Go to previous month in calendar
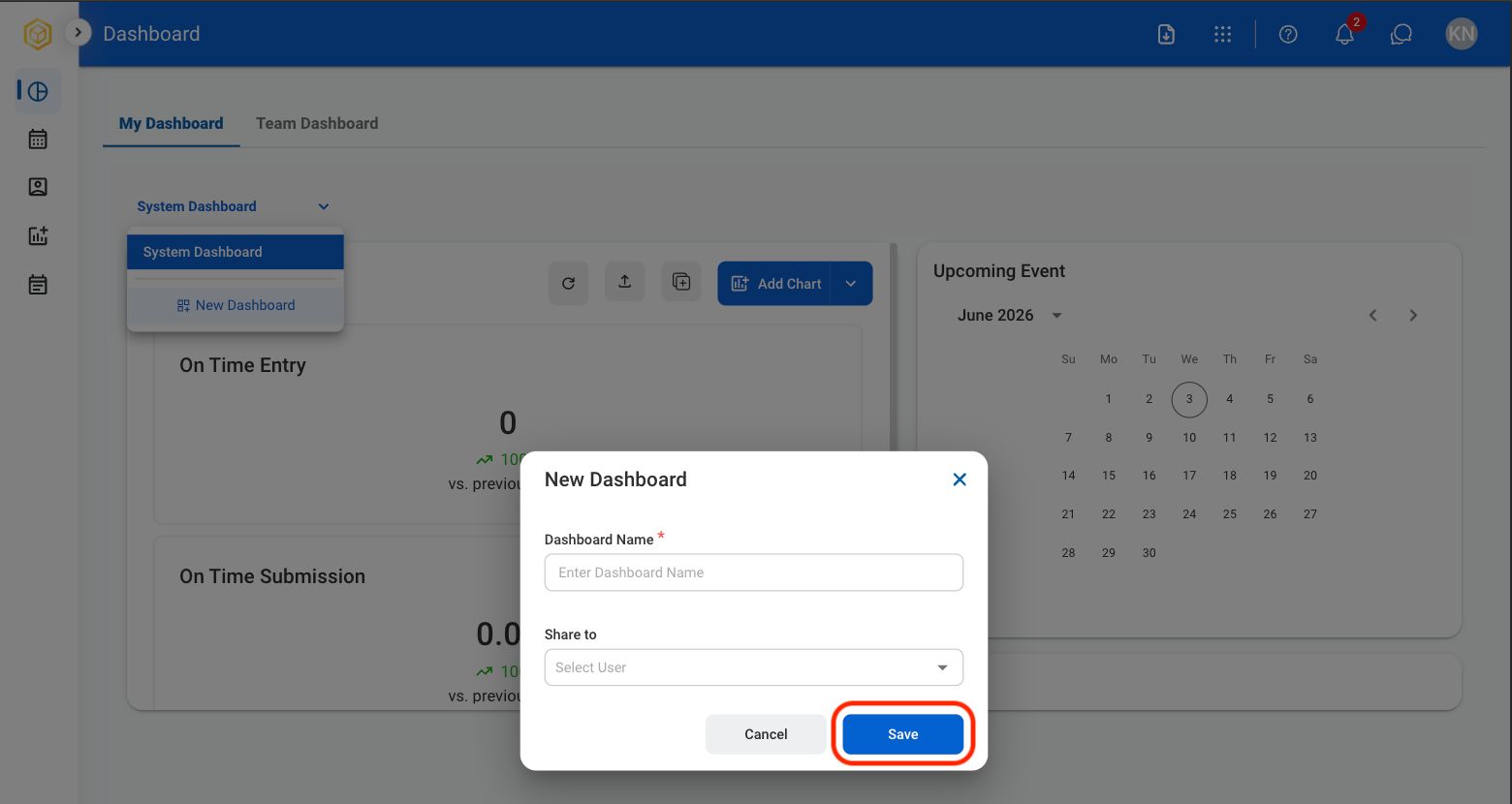Viewport: 1512px width, 804px height. click(1373, 316)
